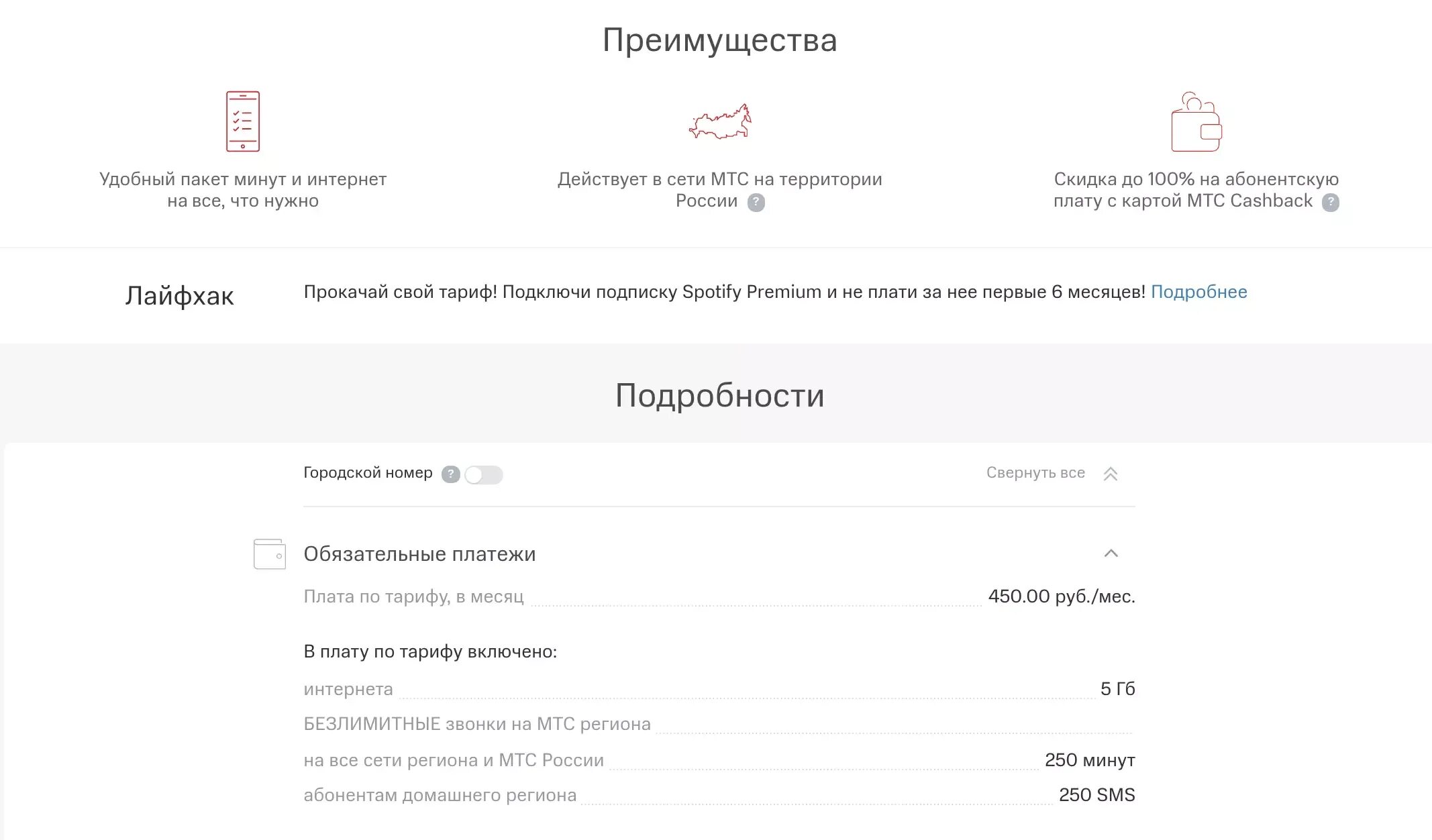This screenshot has height=840, width=1432.
Task: Toggle the Городской номер switch
Action: pos(484,475)
